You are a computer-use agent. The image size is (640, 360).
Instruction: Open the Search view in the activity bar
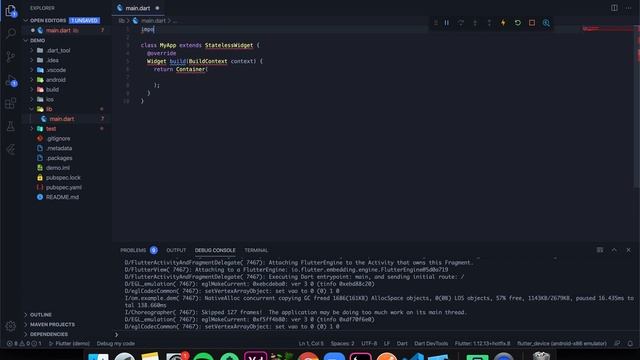point(11,33)
